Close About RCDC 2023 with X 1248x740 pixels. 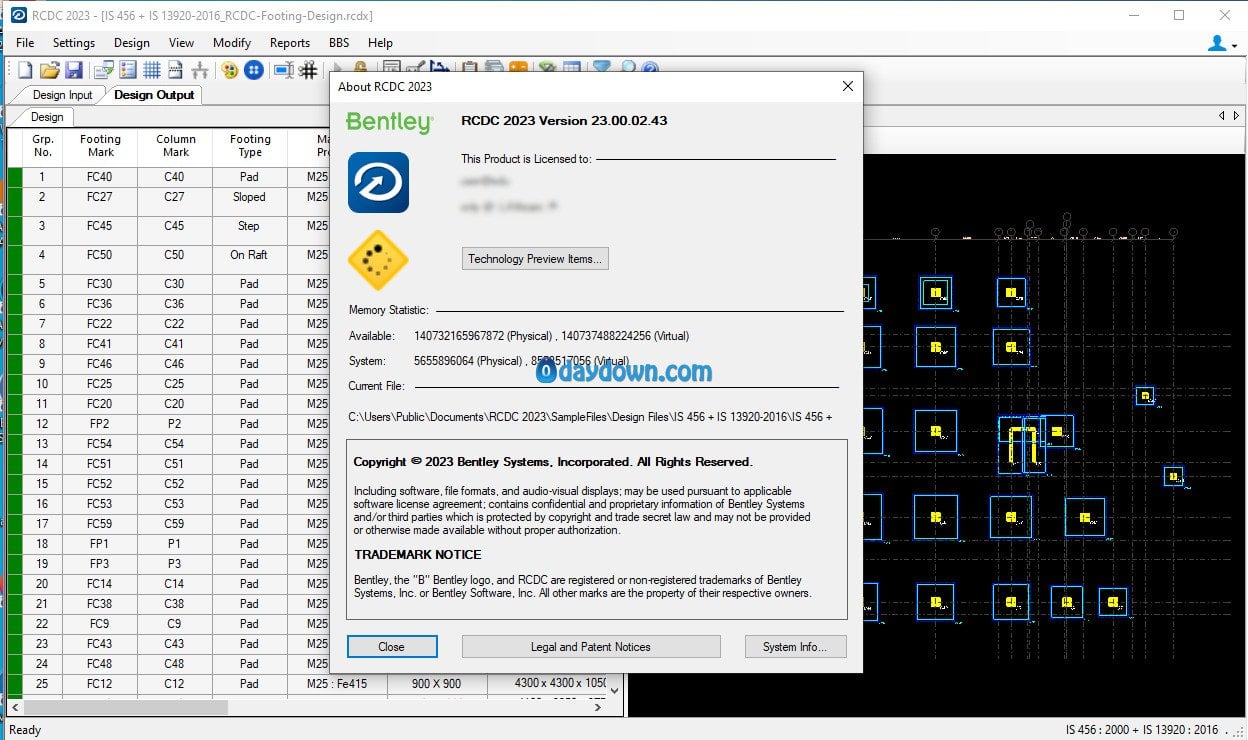click(847, 86)
